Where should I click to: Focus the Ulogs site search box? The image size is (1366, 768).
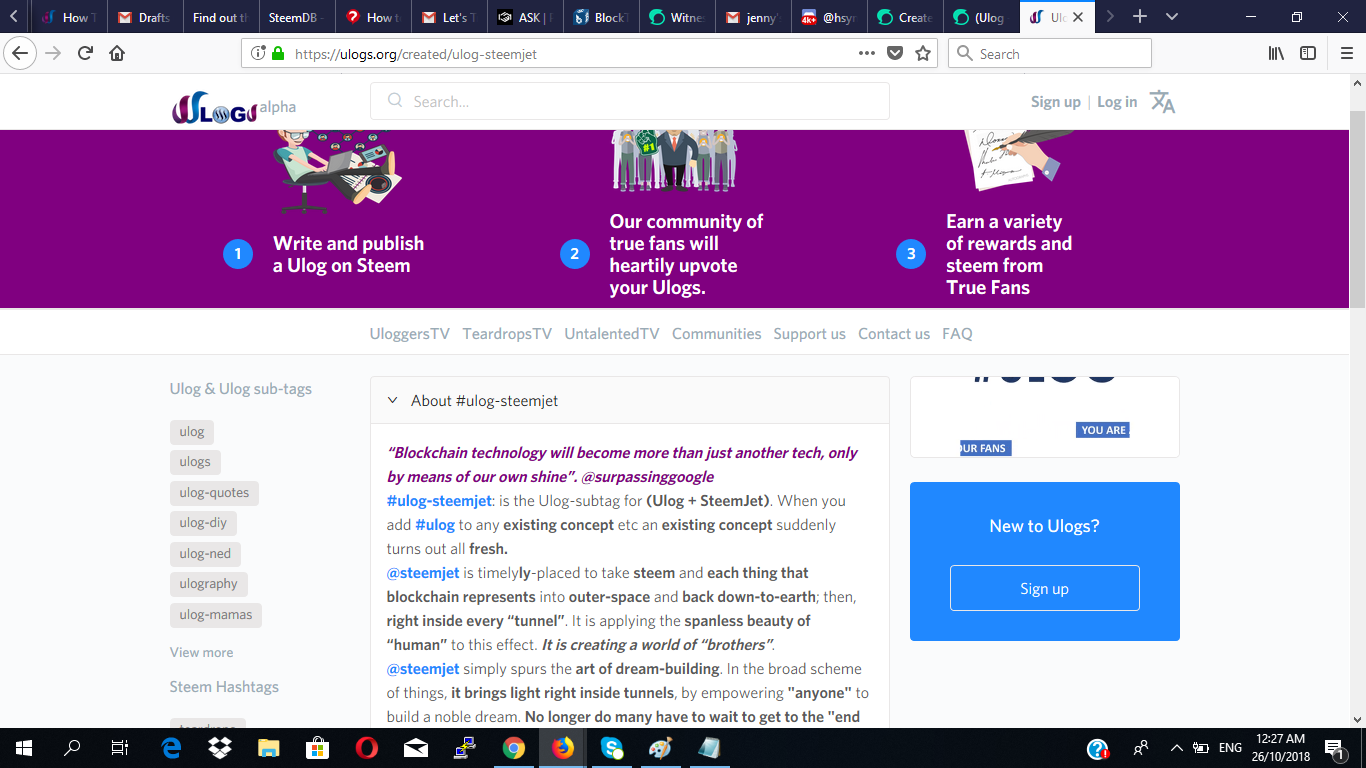630,101
